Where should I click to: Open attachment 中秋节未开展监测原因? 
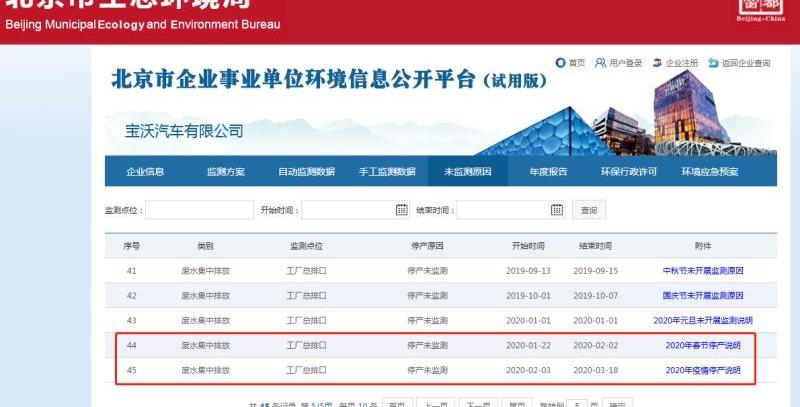[703, 271]
